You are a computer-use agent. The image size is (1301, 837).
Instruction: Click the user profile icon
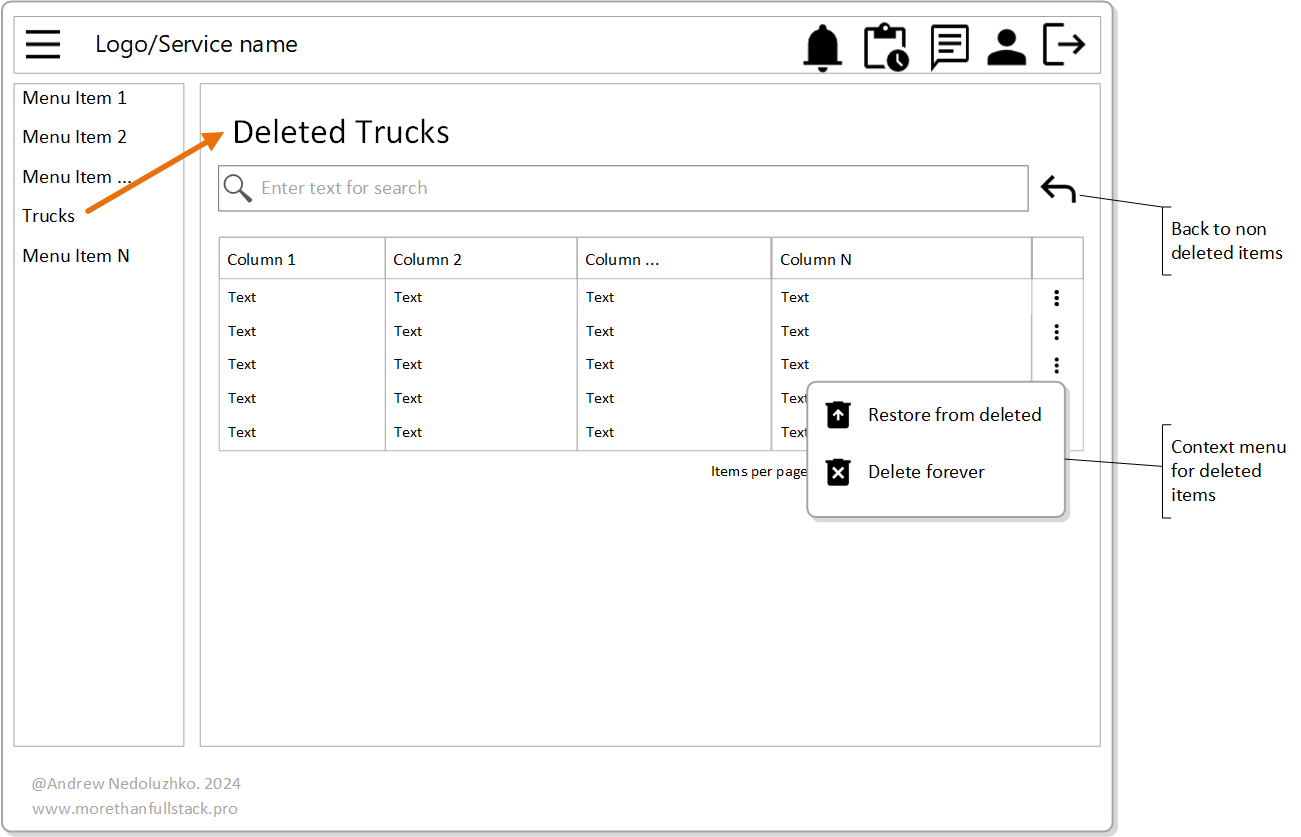point(1006,47)
